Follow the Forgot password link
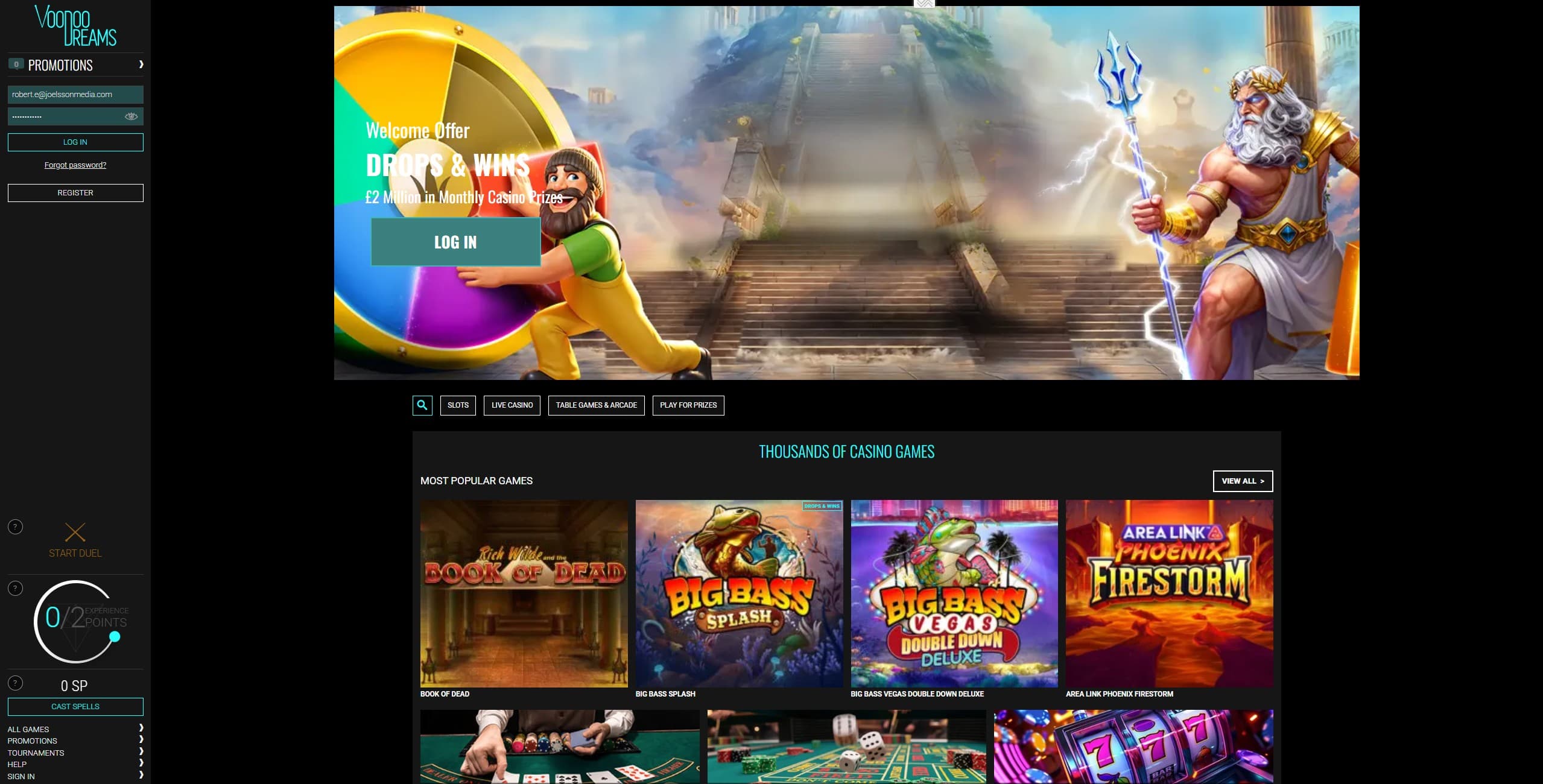The height and width of the screenshot is (784, 1543). point(75,165)
